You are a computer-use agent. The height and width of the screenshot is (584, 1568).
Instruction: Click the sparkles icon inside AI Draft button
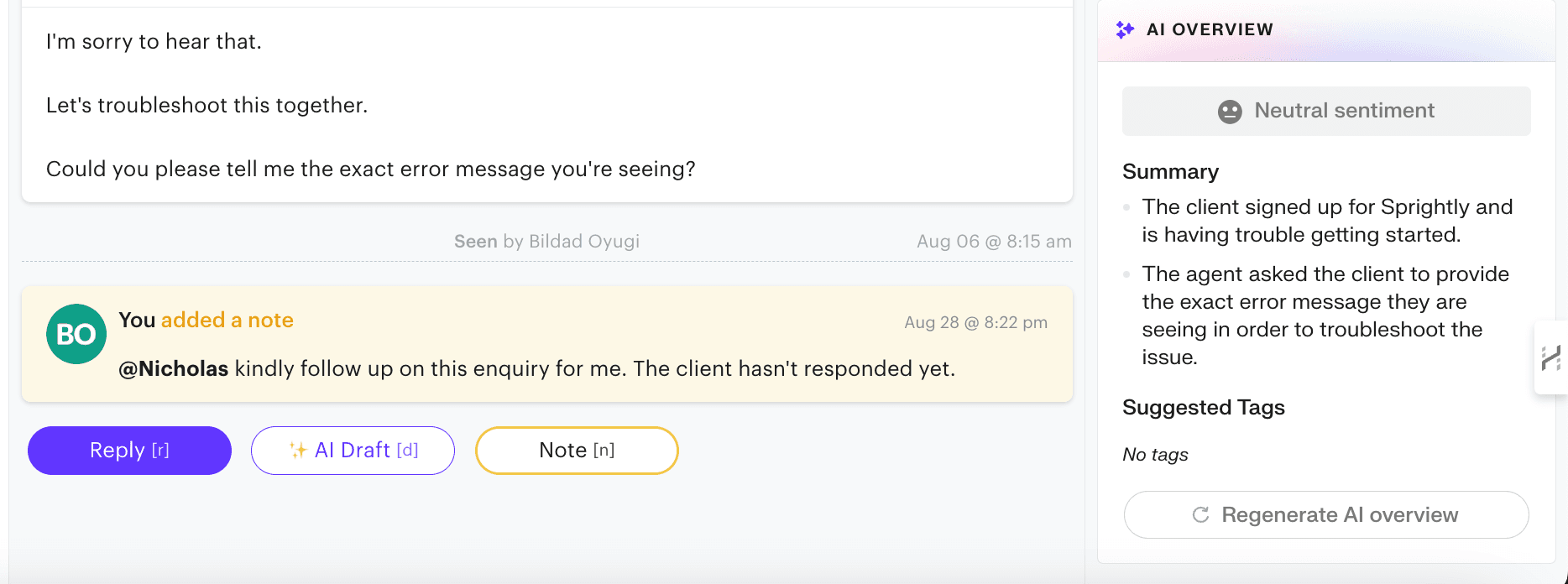coord(298,451)
